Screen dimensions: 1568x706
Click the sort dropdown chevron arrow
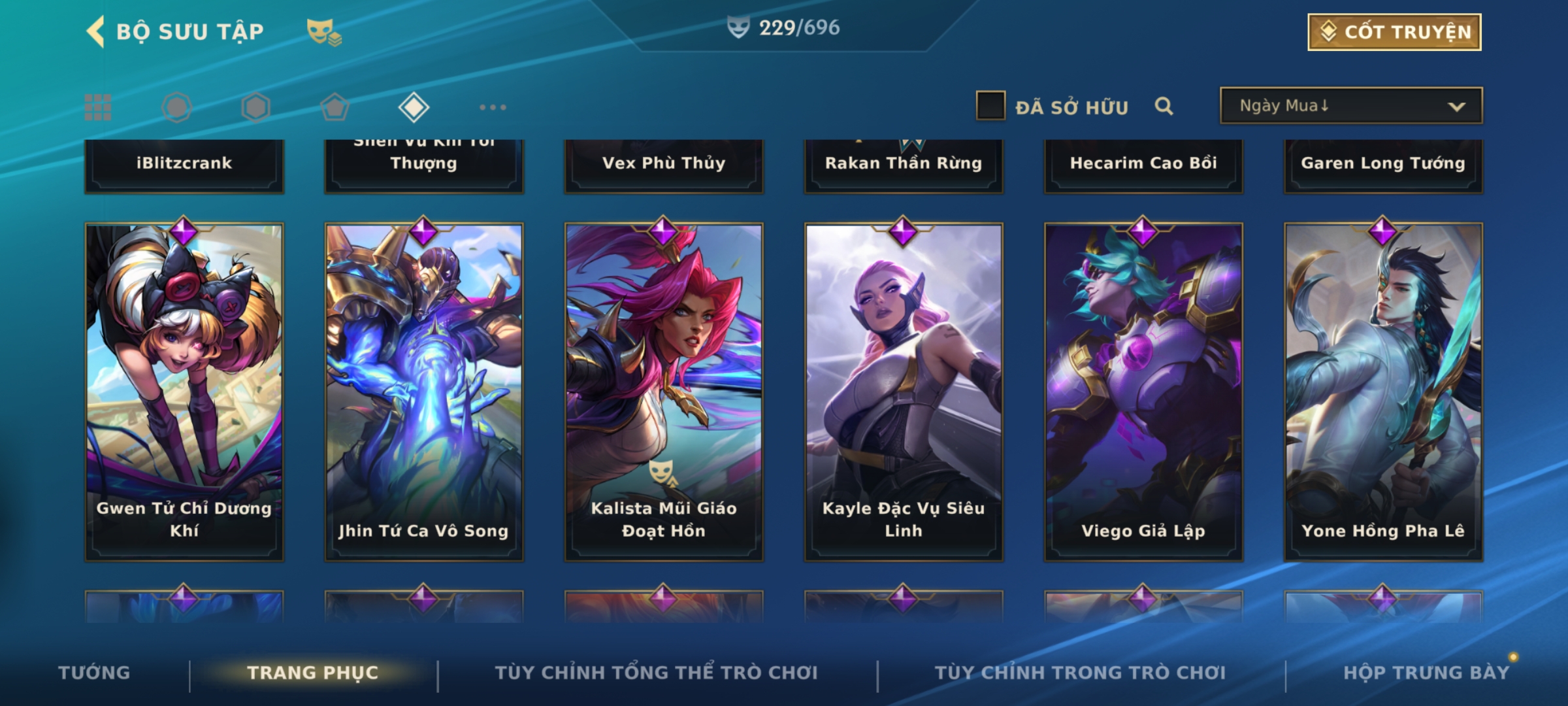(x=1456, y=107)
